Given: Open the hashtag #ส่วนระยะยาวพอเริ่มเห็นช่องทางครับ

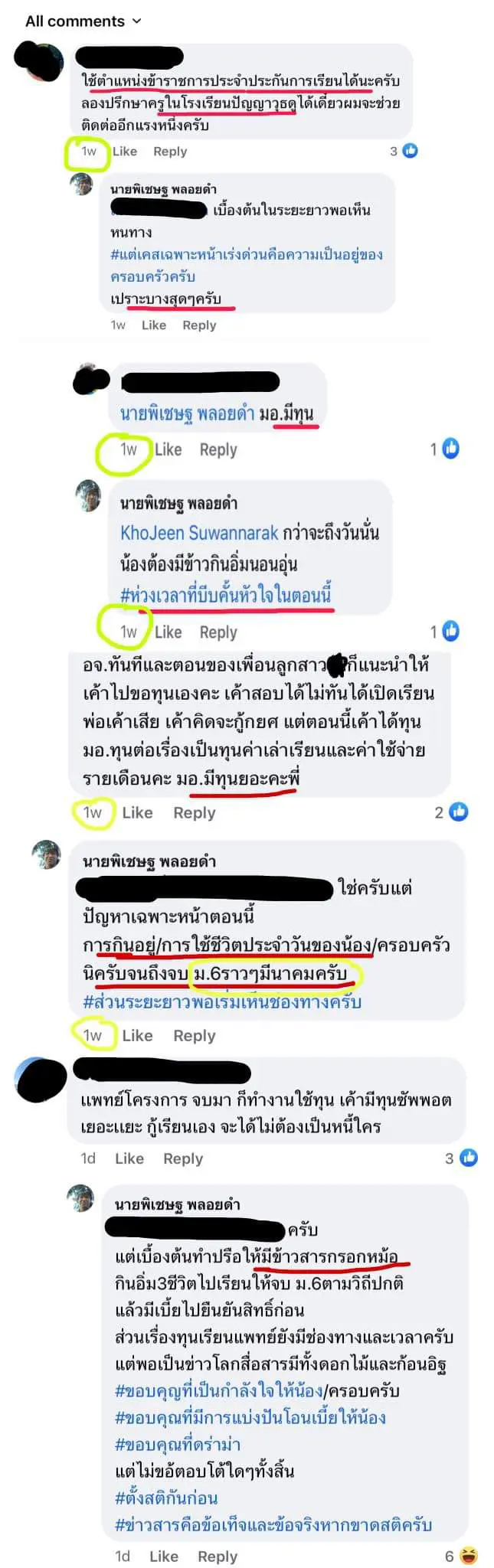Looking at the screenshot, I should (x=222, y=1001).
